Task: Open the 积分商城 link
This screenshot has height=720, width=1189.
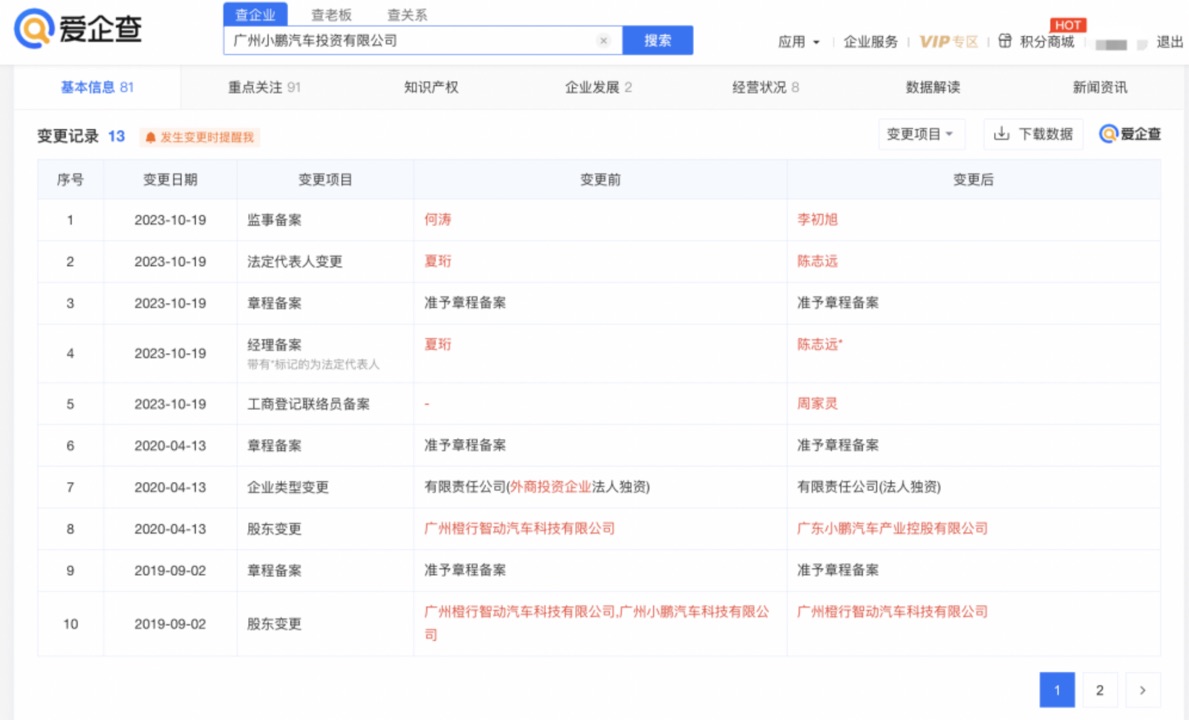Action: tap(1046, 42)
